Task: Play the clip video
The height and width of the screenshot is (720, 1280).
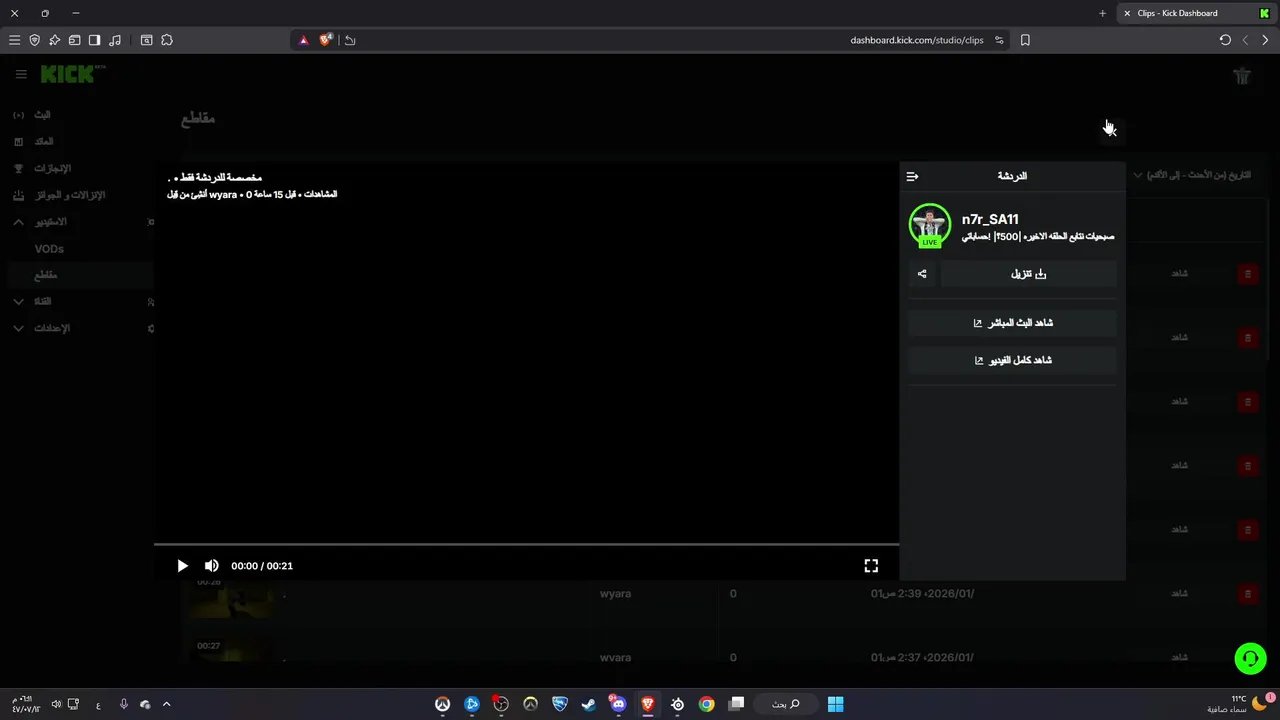Action: click(182, 566)
